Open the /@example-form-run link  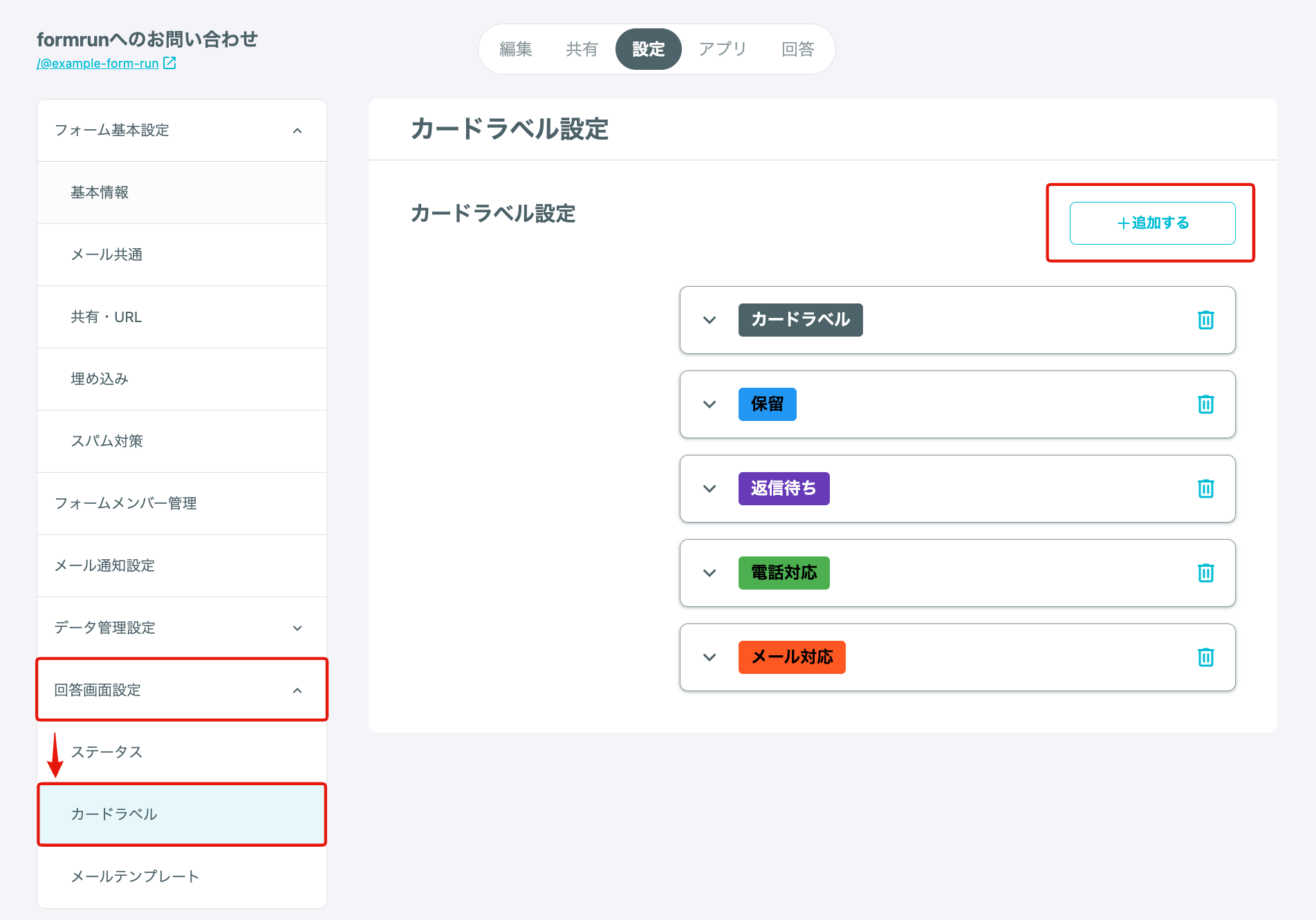pyautogui.click(x=98, y=63)
